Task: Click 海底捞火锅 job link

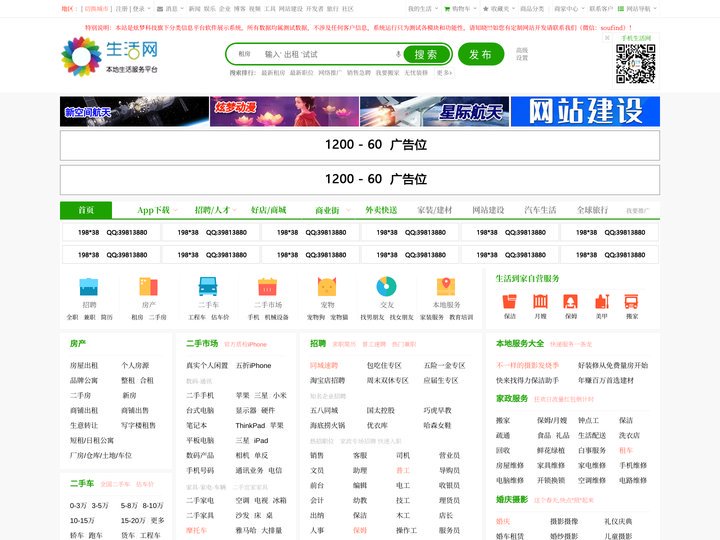Action: [x=327, y=425]
